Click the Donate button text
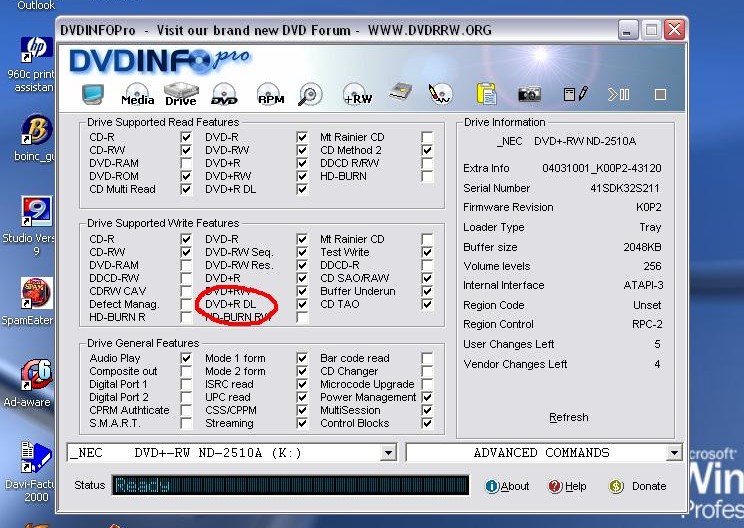 [649, 486]
